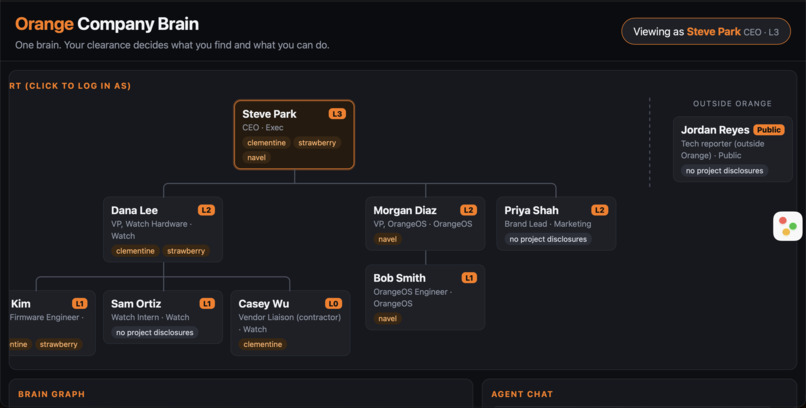Click 'VP, OrangeOS · OrangeOS' role text
The width and height of the screenshot is (806, 408).
[423, 224]
